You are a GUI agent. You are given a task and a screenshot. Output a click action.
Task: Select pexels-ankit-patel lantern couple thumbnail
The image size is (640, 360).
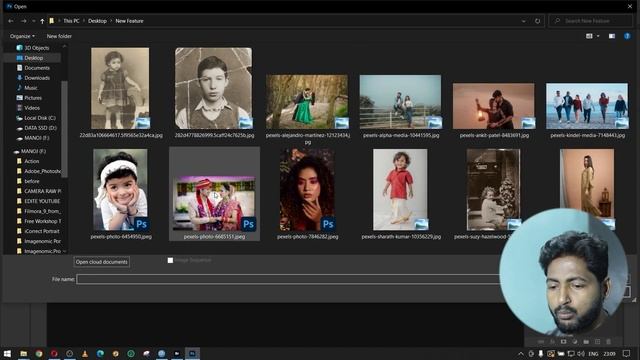coord(493,106)
